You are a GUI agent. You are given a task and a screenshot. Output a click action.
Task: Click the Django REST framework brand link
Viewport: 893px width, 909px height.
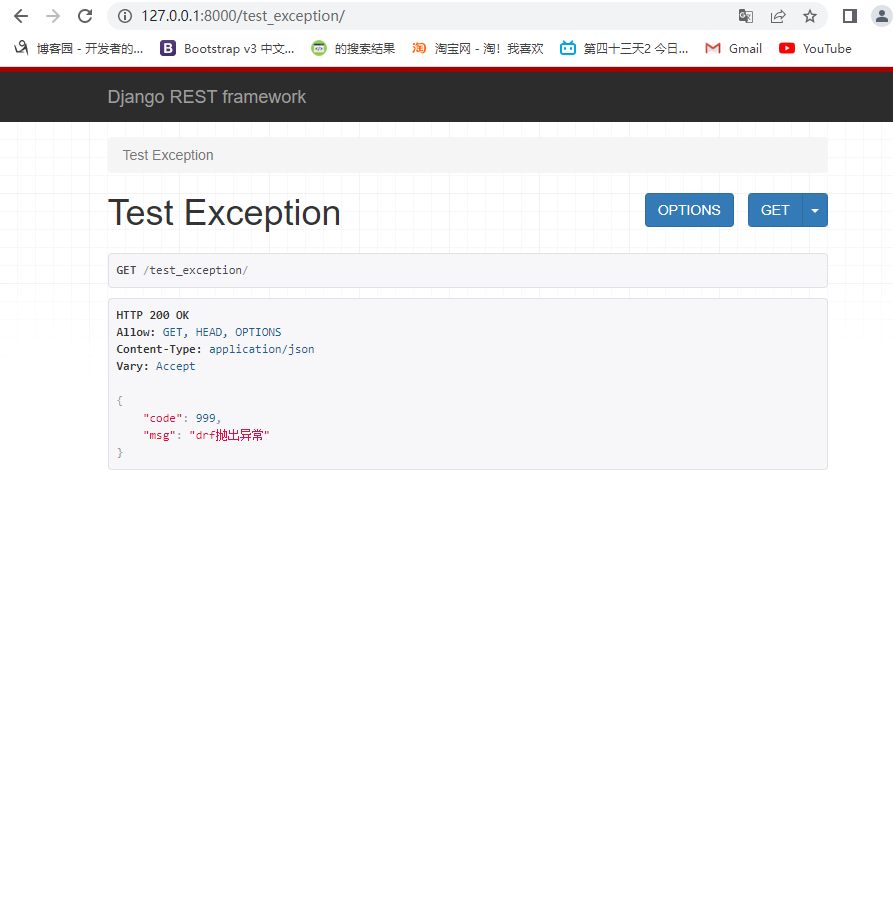tap(206, 97)
